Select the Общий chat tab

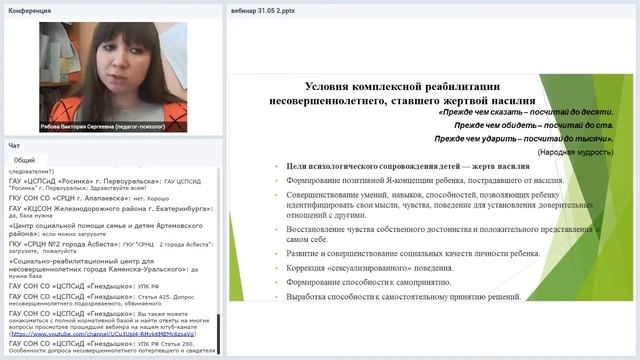click(x=24, y=160)
